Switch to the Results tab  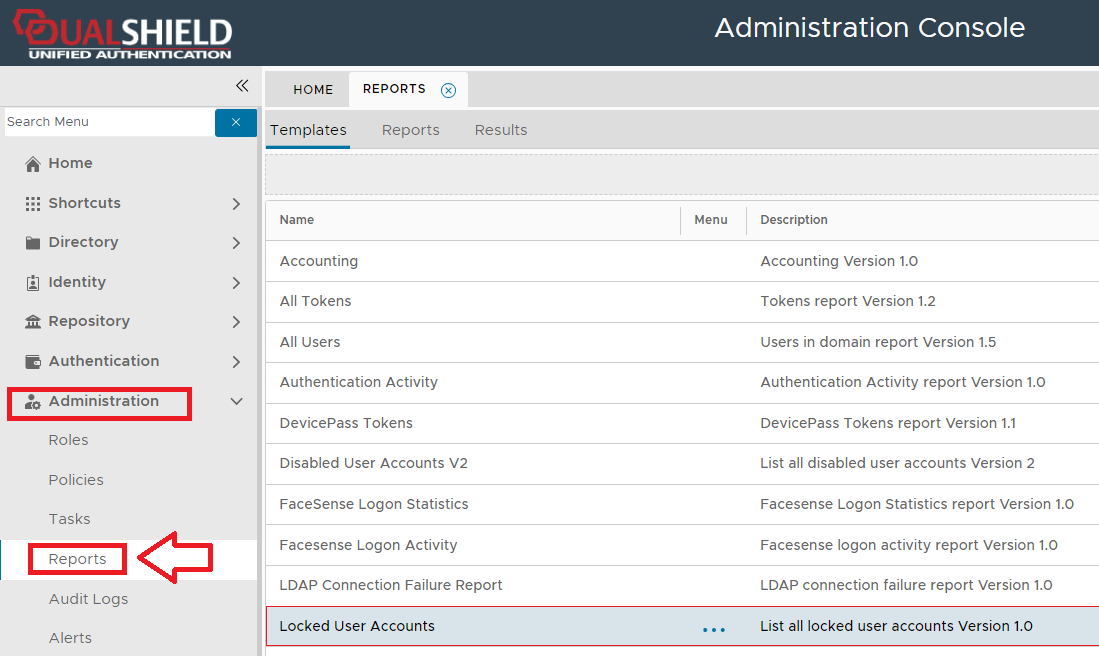[500, 130]
